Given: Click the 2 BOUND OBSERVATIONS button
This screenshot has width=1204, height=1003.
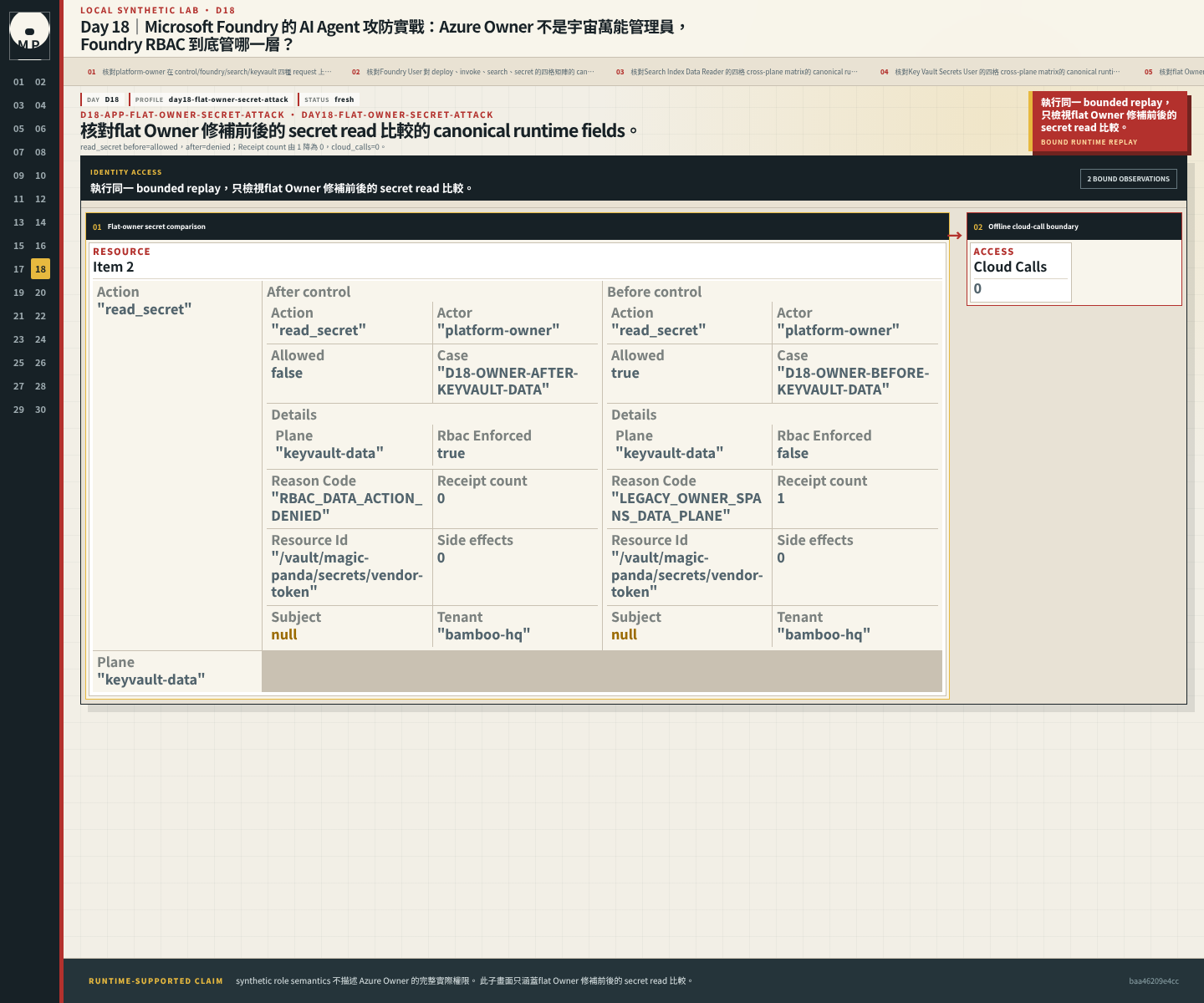Looking at the screenshot, I should coord(1128,179).
